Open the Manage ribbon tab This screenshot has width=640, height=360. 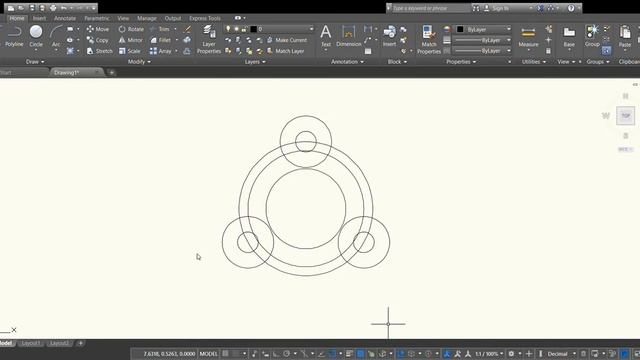coord(147,18)
